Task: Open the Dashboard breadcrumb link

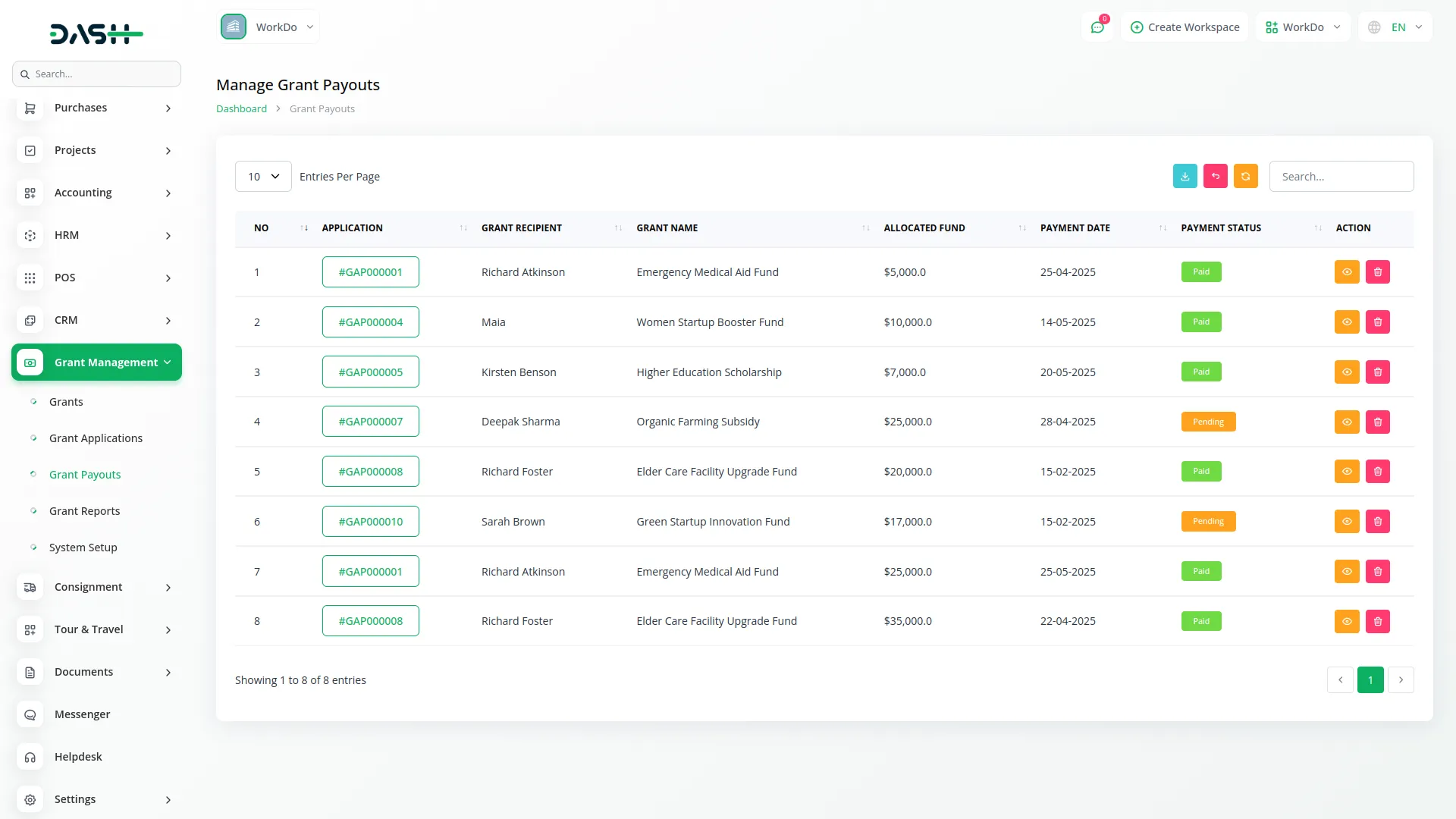Action: (241, 108)
